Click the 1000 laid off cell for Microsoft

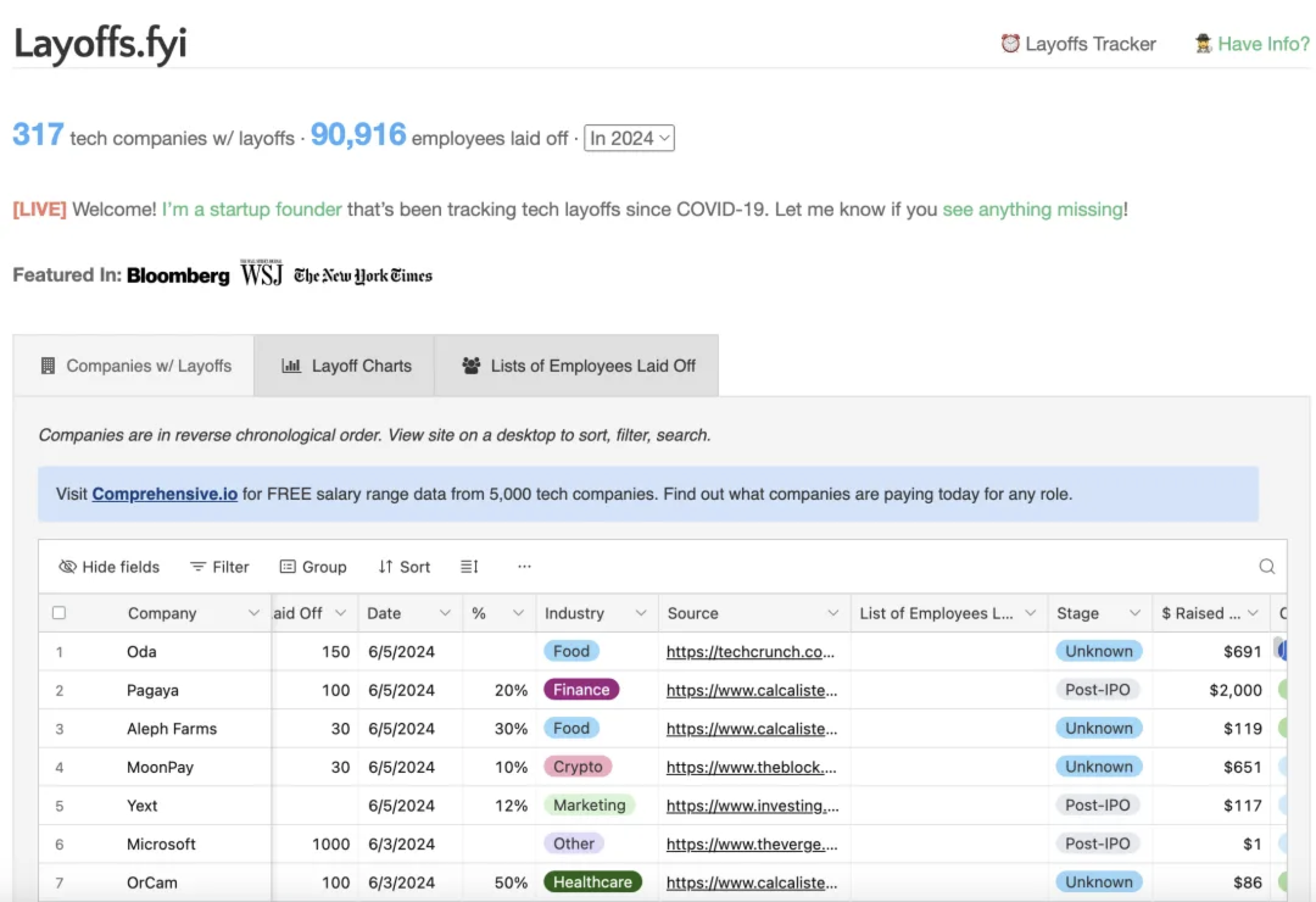(x=315, y=844)
